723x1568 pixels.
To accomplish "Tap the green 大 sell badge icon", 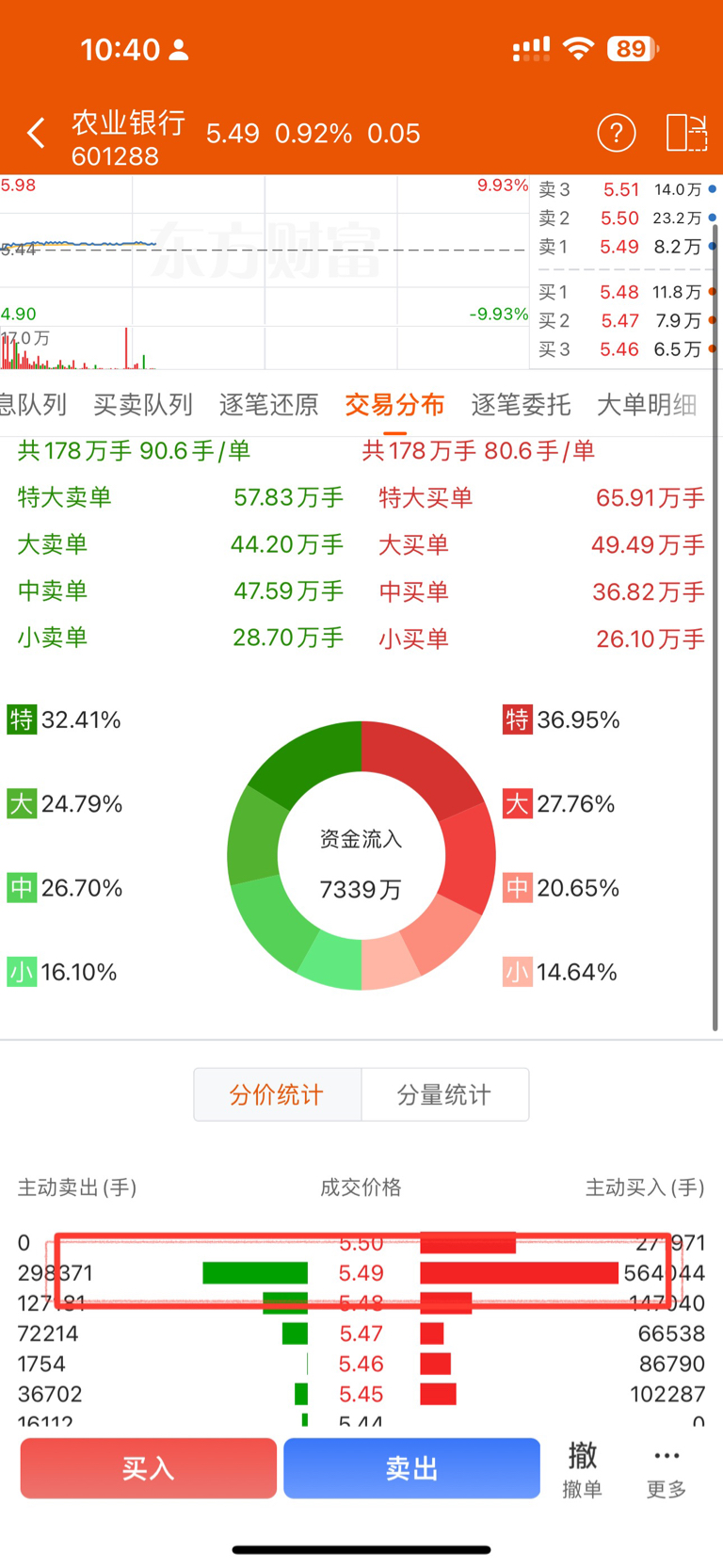I will pyautogui.click(x=22, y=803).
